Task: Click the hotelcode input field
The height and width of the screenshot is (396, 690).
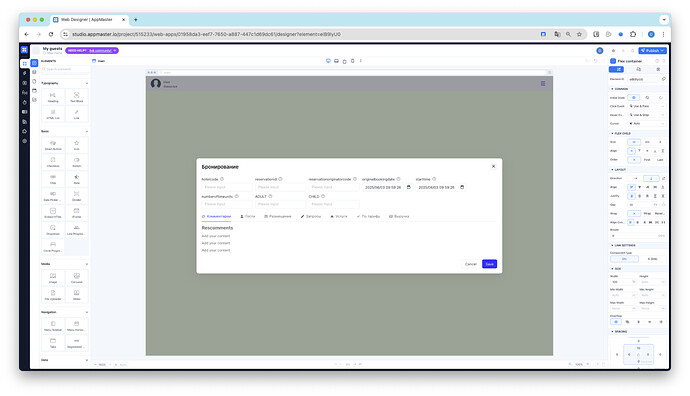Action: click(x=227, y=187)
